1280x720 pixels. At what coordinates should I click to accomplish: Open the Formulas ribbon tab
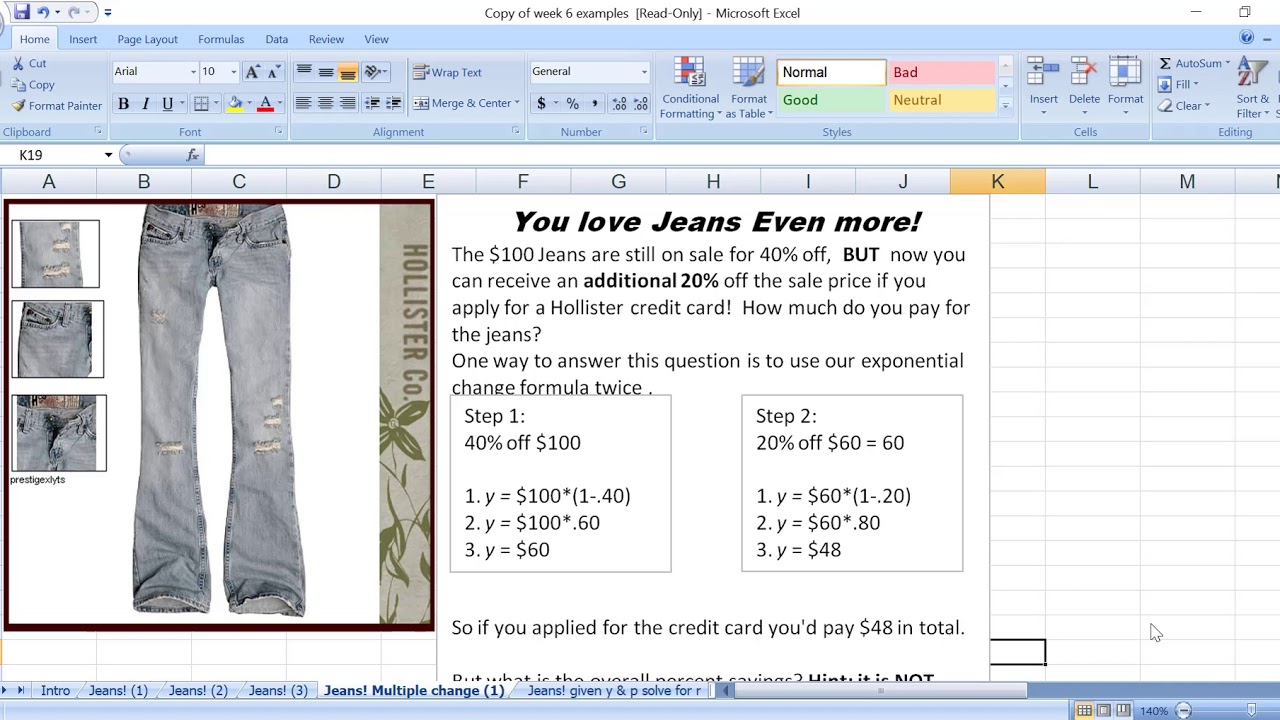pos(221,39)
